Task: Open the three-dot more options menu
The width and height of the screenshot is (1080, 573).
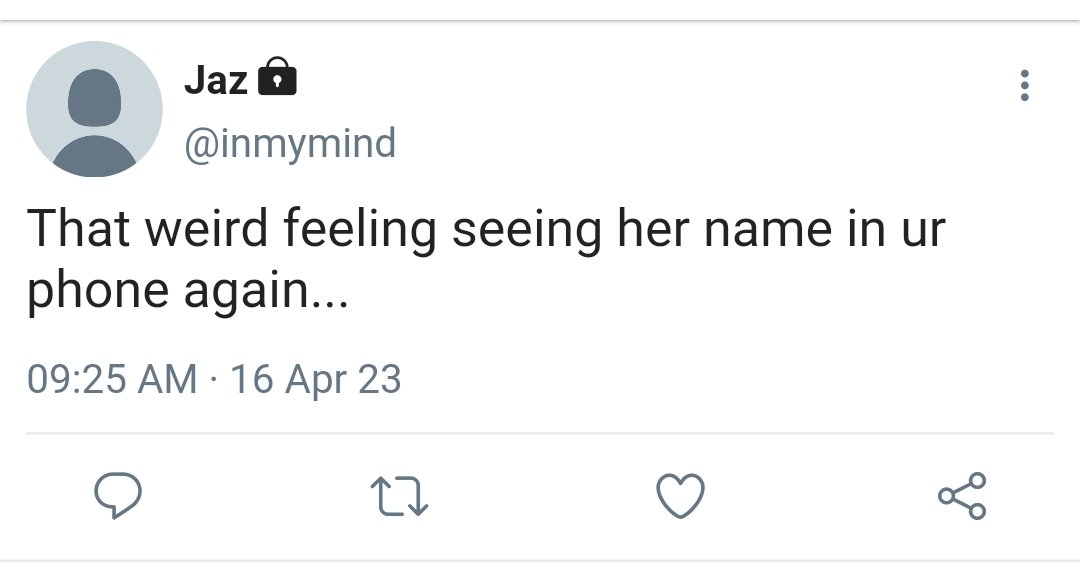Action: [1025, 85]
